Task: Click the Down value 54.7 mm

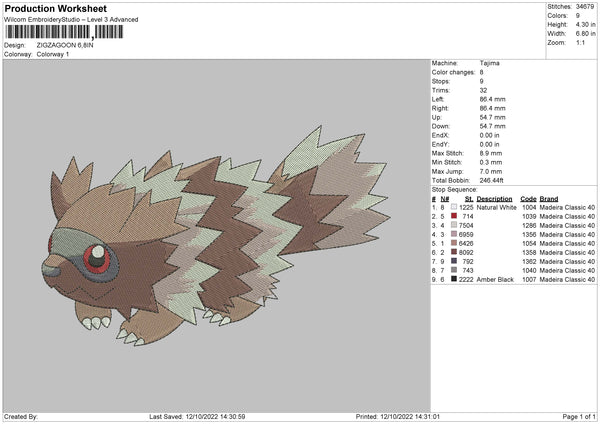Action: 492,126
